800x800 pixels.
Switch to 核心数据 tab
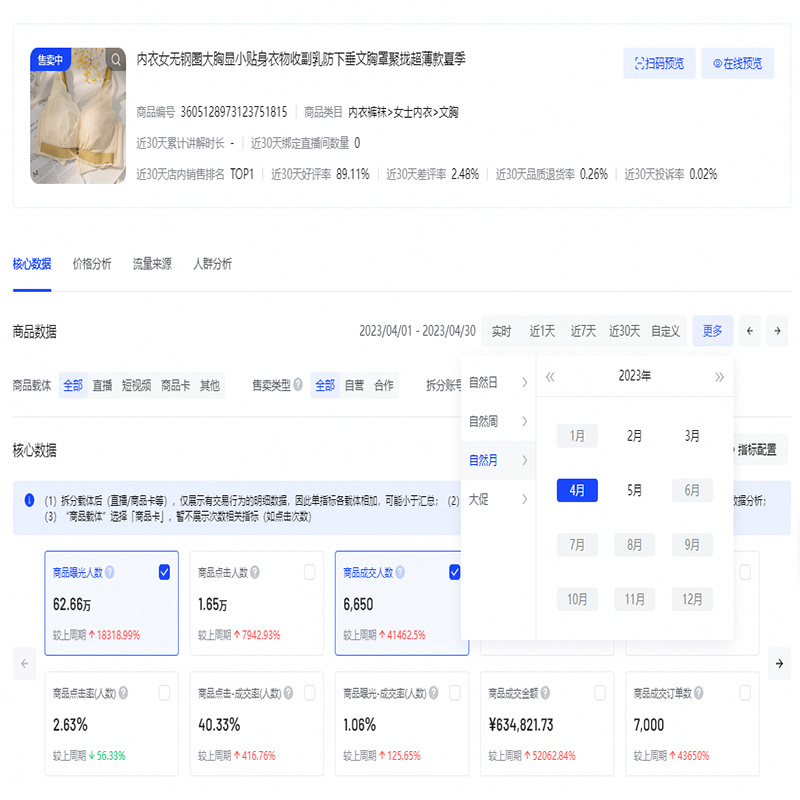[x=32, y=264]
